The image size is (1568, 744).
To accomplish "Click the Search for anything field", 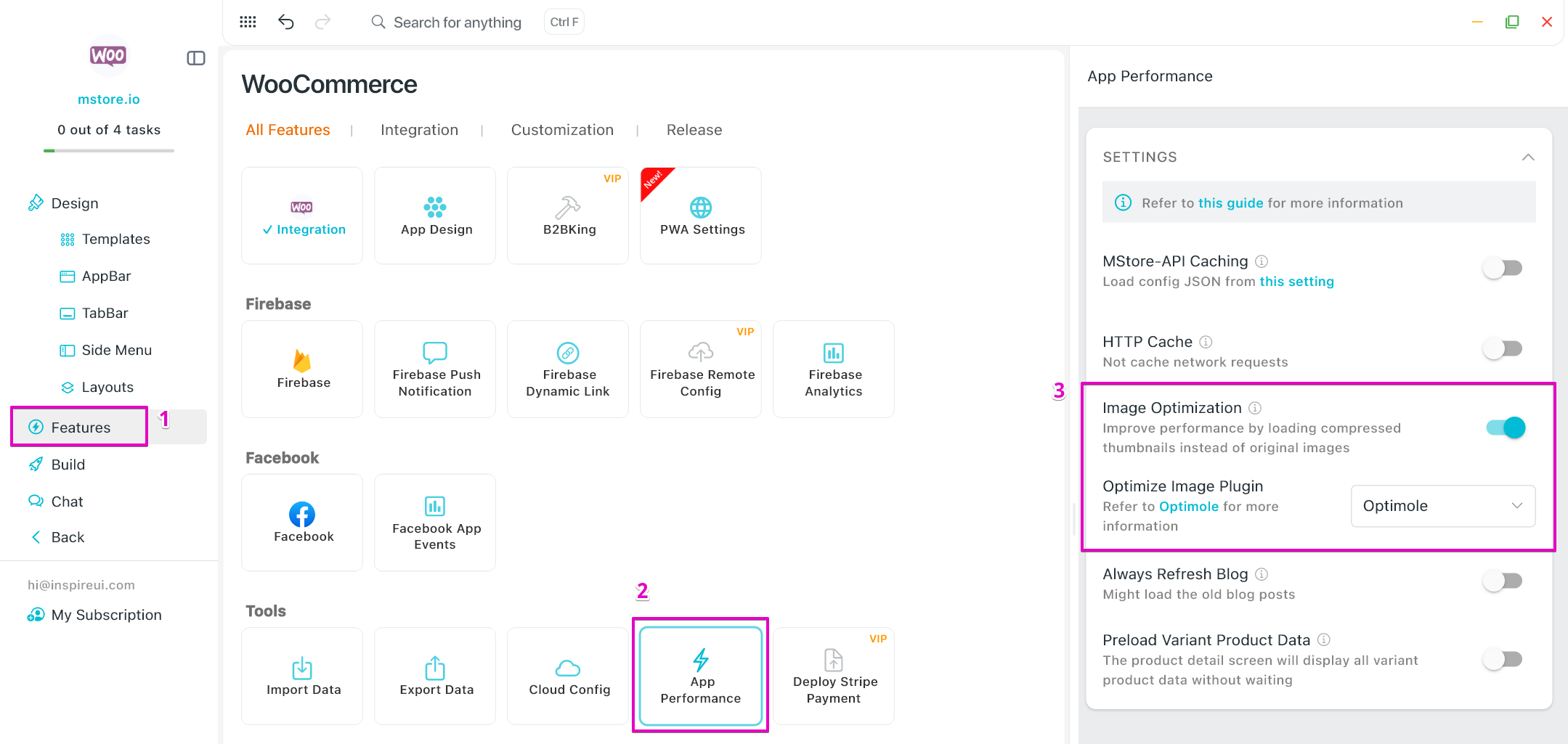I will (457, 23).
